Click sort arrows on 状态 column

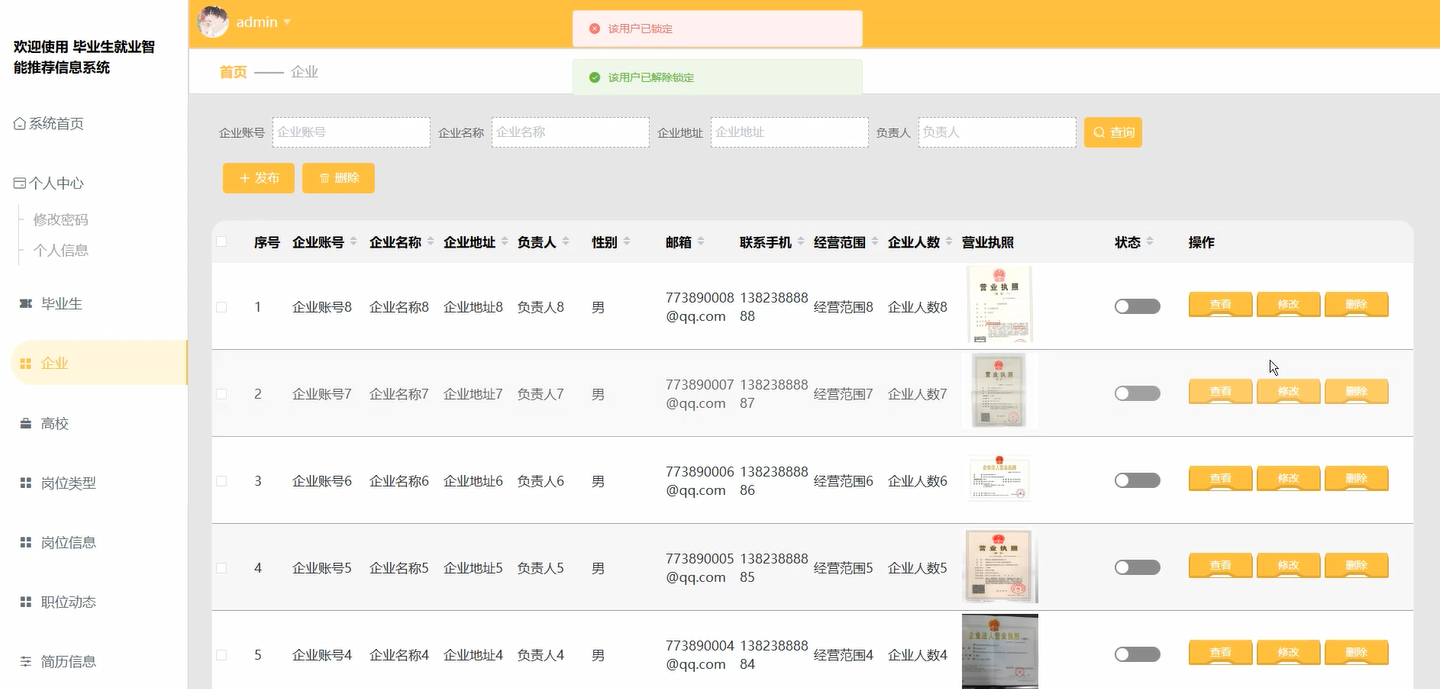(x=1150, y=242)
